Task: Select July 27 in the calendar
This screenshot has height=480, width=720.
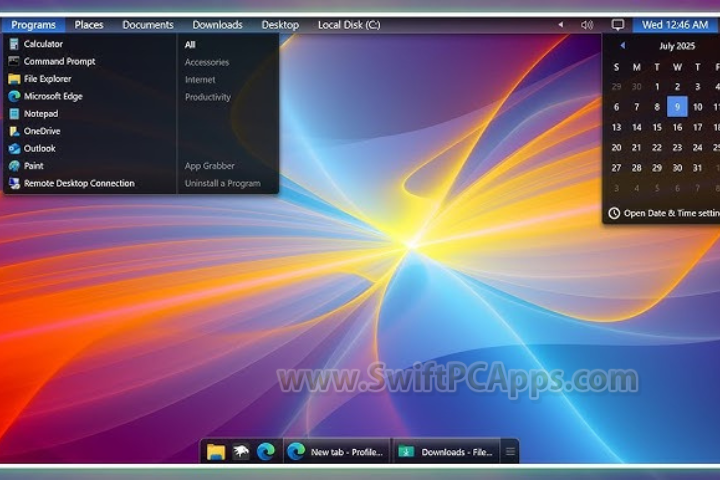Action: 617,168
